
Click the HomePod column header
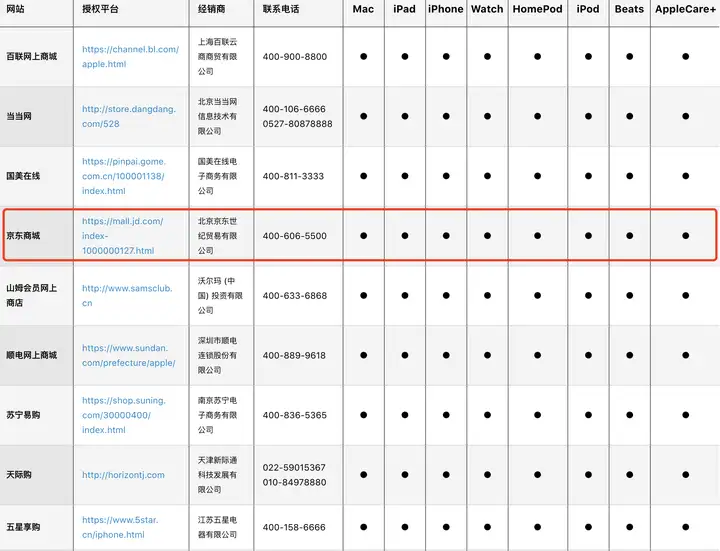pos(537,9)
